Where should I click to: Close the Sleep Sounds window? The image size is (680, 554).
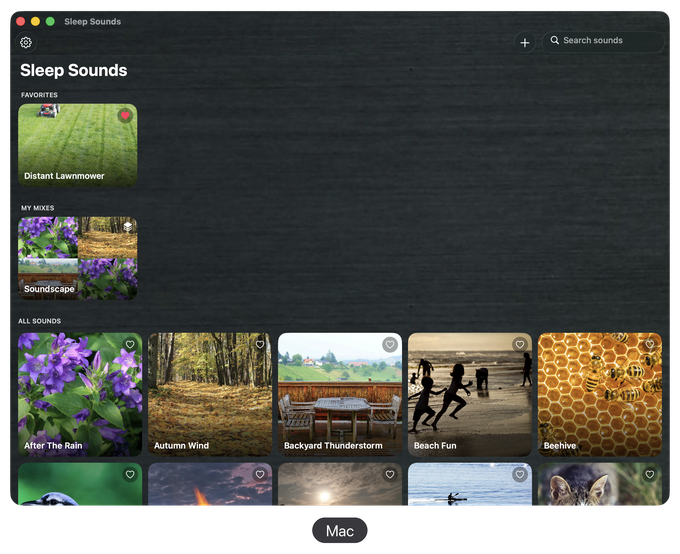[20, 21]
